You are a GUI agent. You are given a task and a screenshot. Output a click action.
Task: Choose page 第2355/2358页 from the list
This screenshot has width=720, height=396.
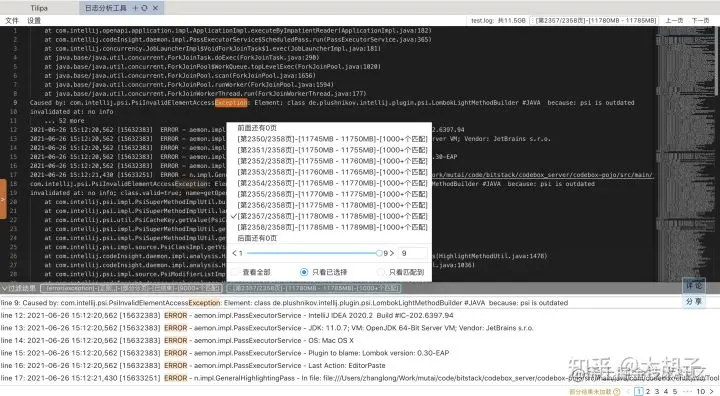332,194
